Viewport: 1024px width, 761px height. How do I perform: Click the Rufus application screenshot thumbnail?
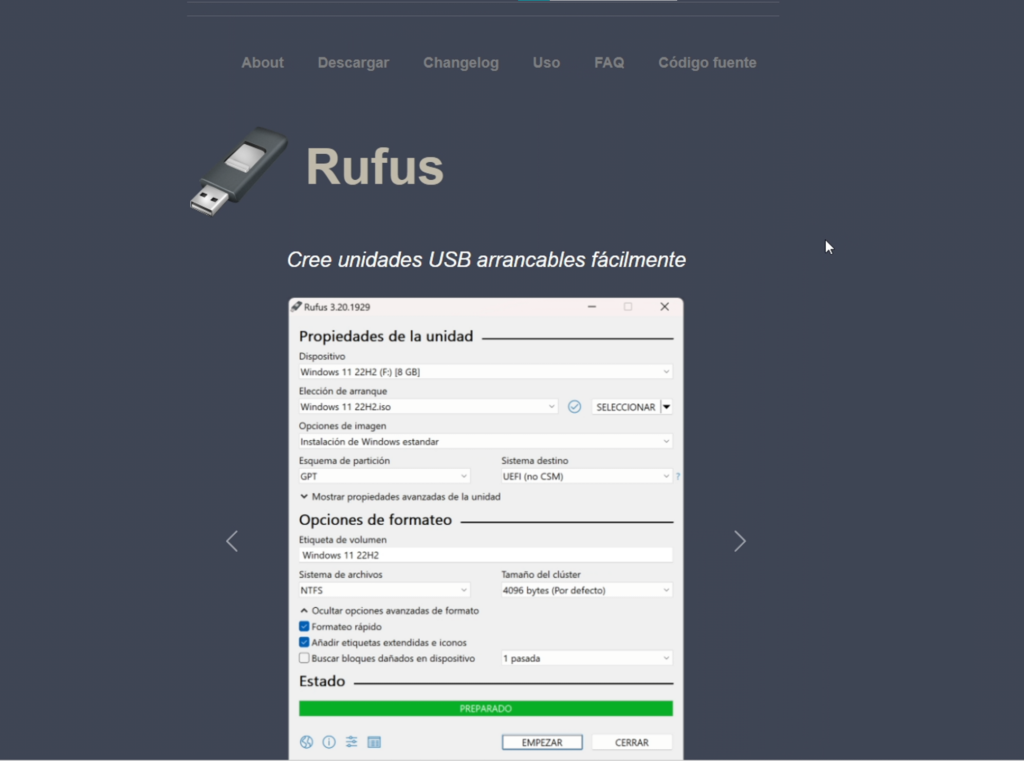coord(485,529)
